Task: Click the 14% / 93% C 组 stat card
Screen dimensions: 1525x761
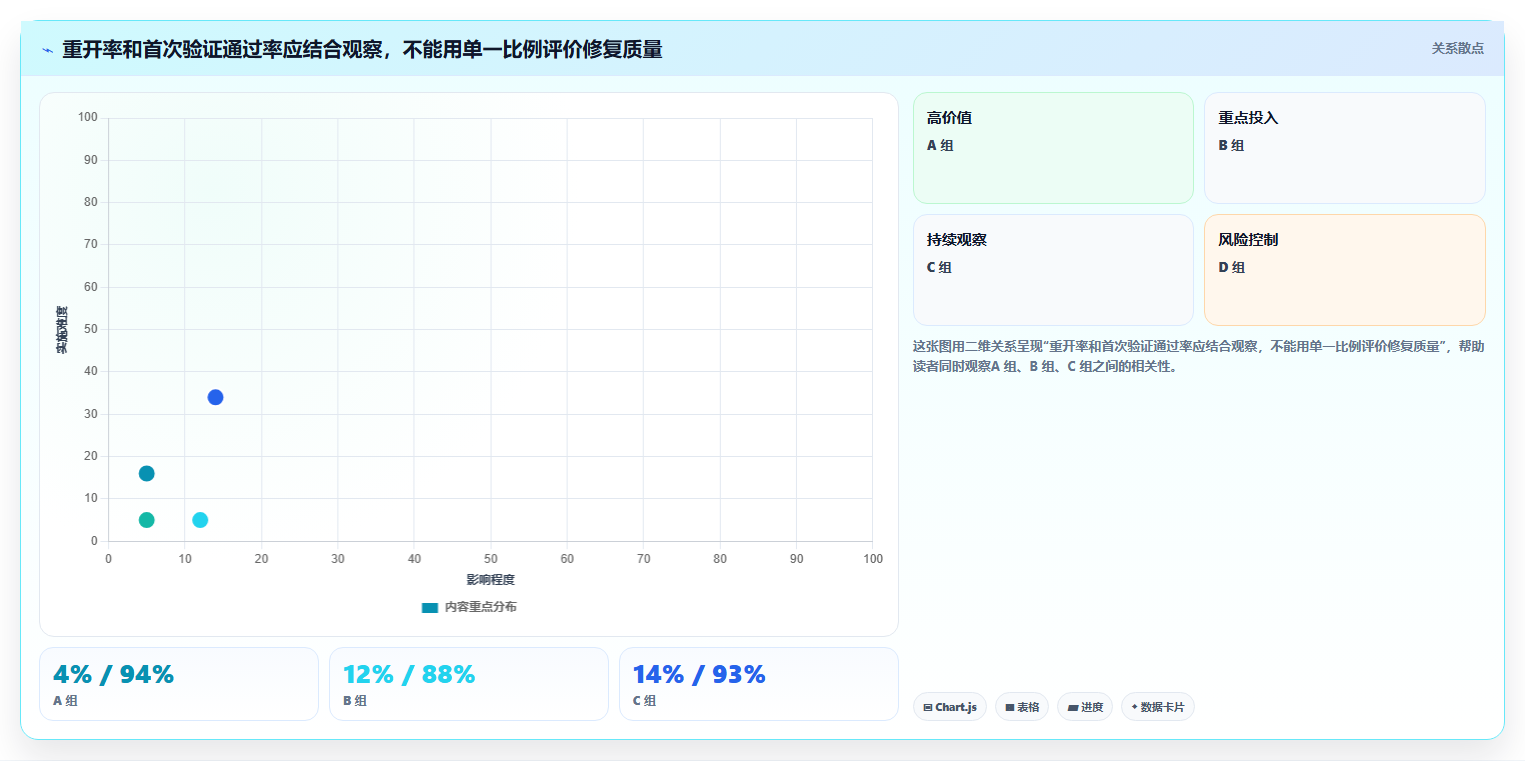Action: coord(759,684)
